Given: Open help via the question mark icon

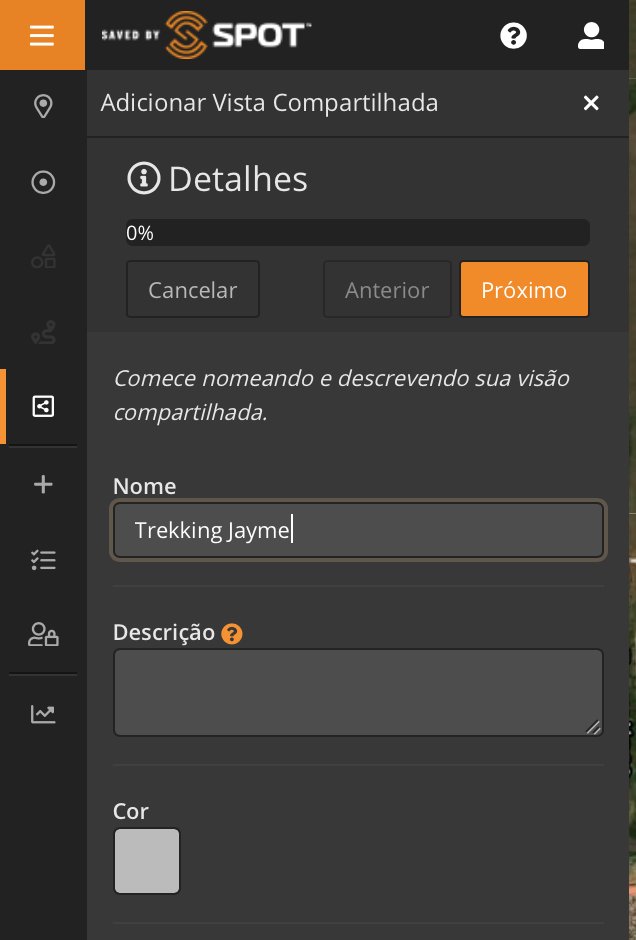Looking at the screenshot, I should (x=513, y=37).
